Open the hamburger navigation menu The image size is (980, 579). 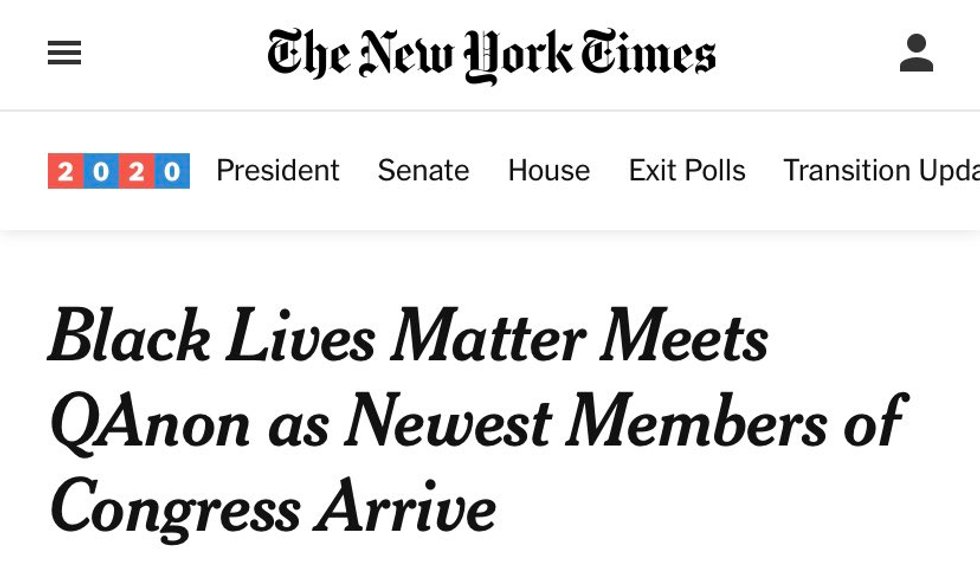click(64, 54)
